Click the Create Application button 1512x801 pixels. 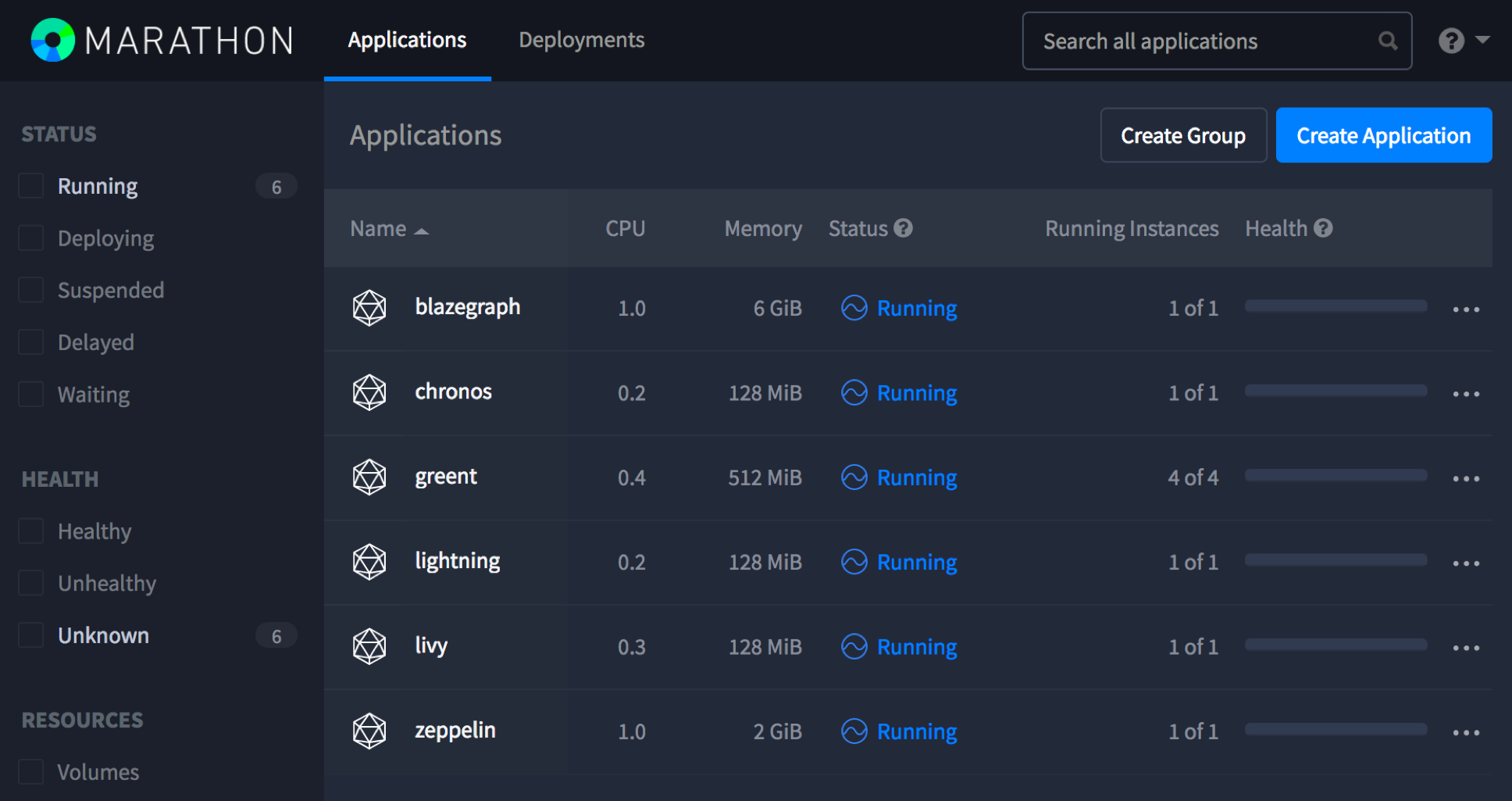coord(1383,135)
